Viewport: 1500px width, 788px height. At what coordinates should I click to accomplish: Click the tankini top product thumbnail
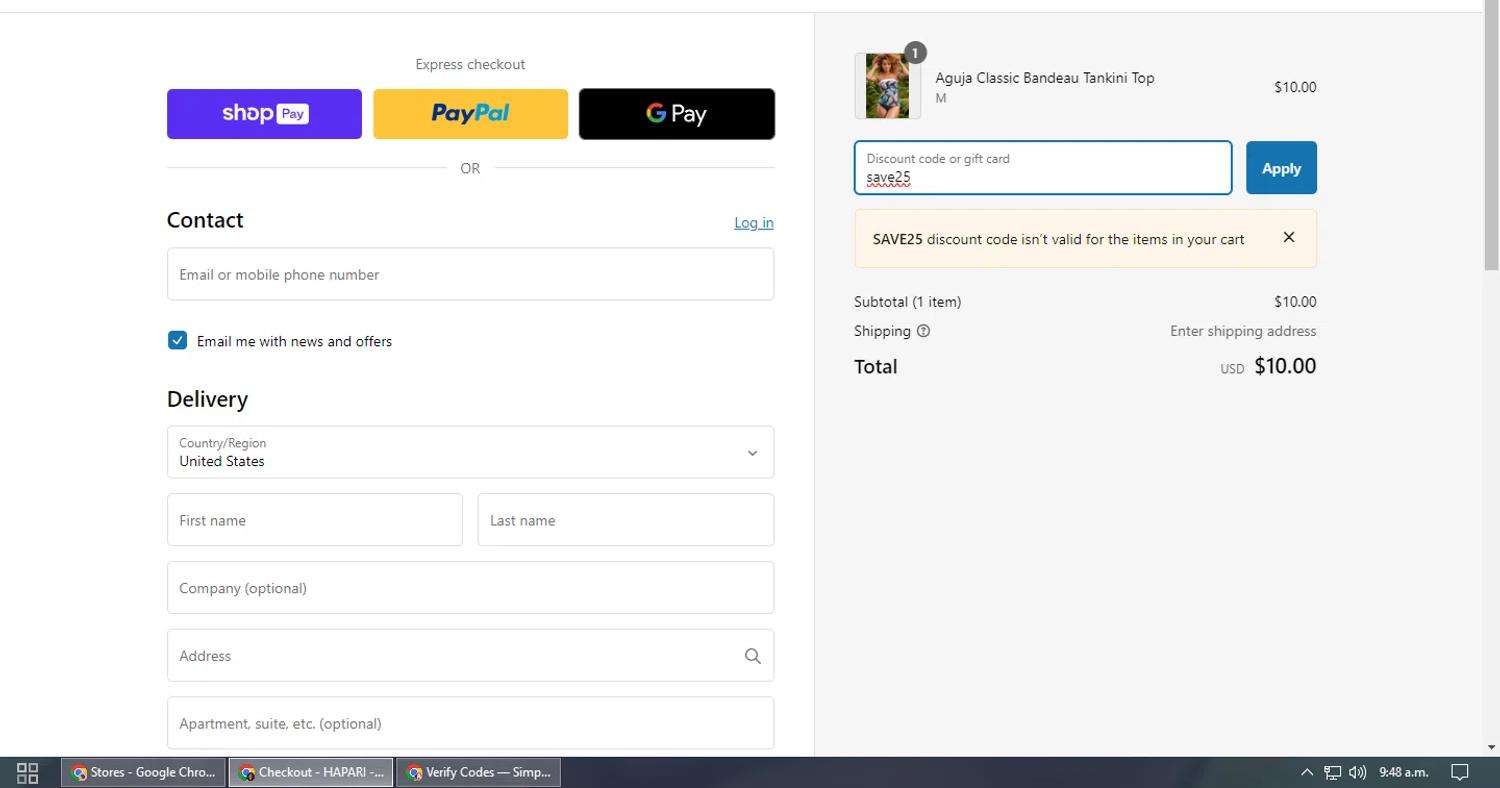point(887,86)
